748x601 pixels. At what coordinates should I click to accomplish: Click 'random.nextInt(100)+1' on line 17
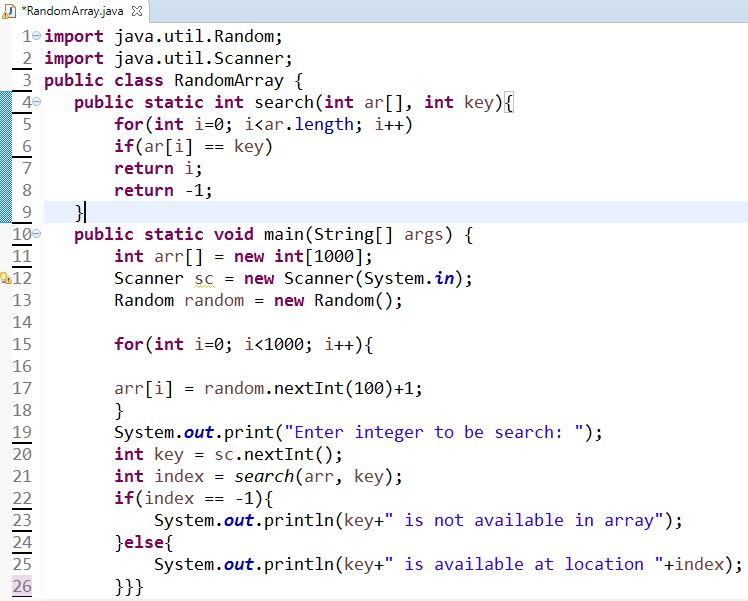coord(309,388)
